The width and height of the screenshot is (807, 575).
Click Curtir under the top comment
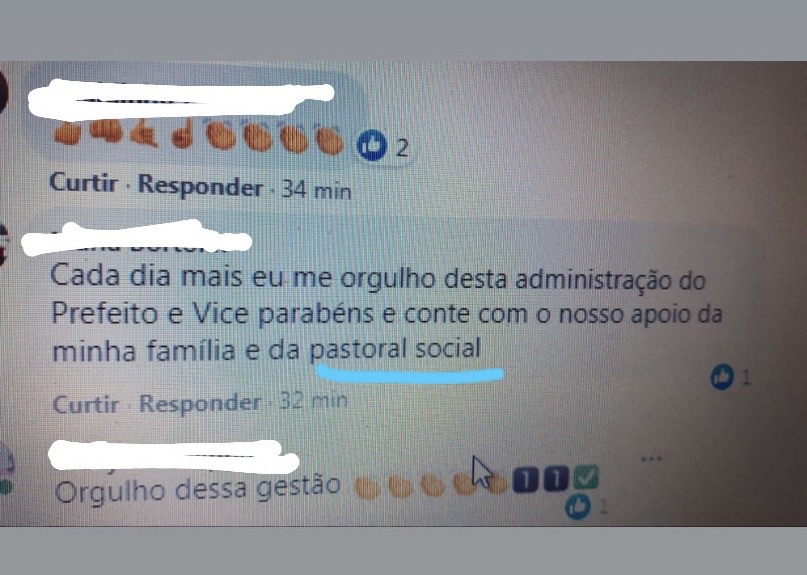coord(83,182)
